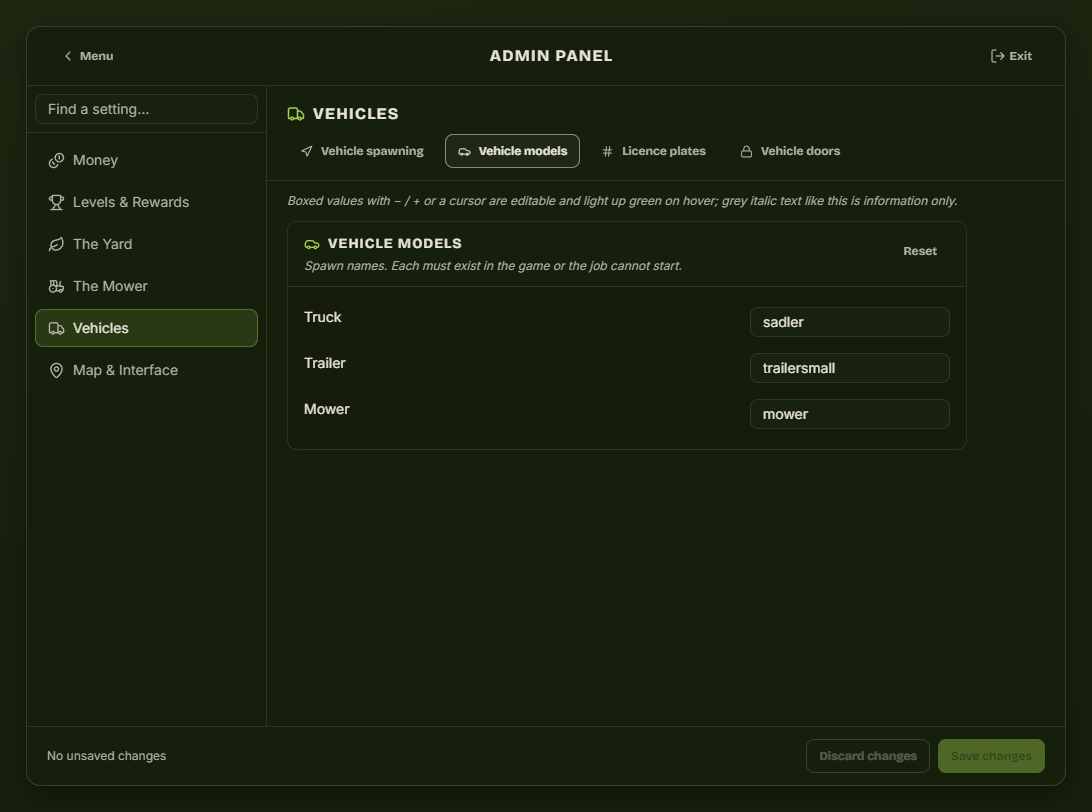Click the trophy icon for Levels & Rewards
This screenshot has height=812, width=1092.
click(56, 203)
